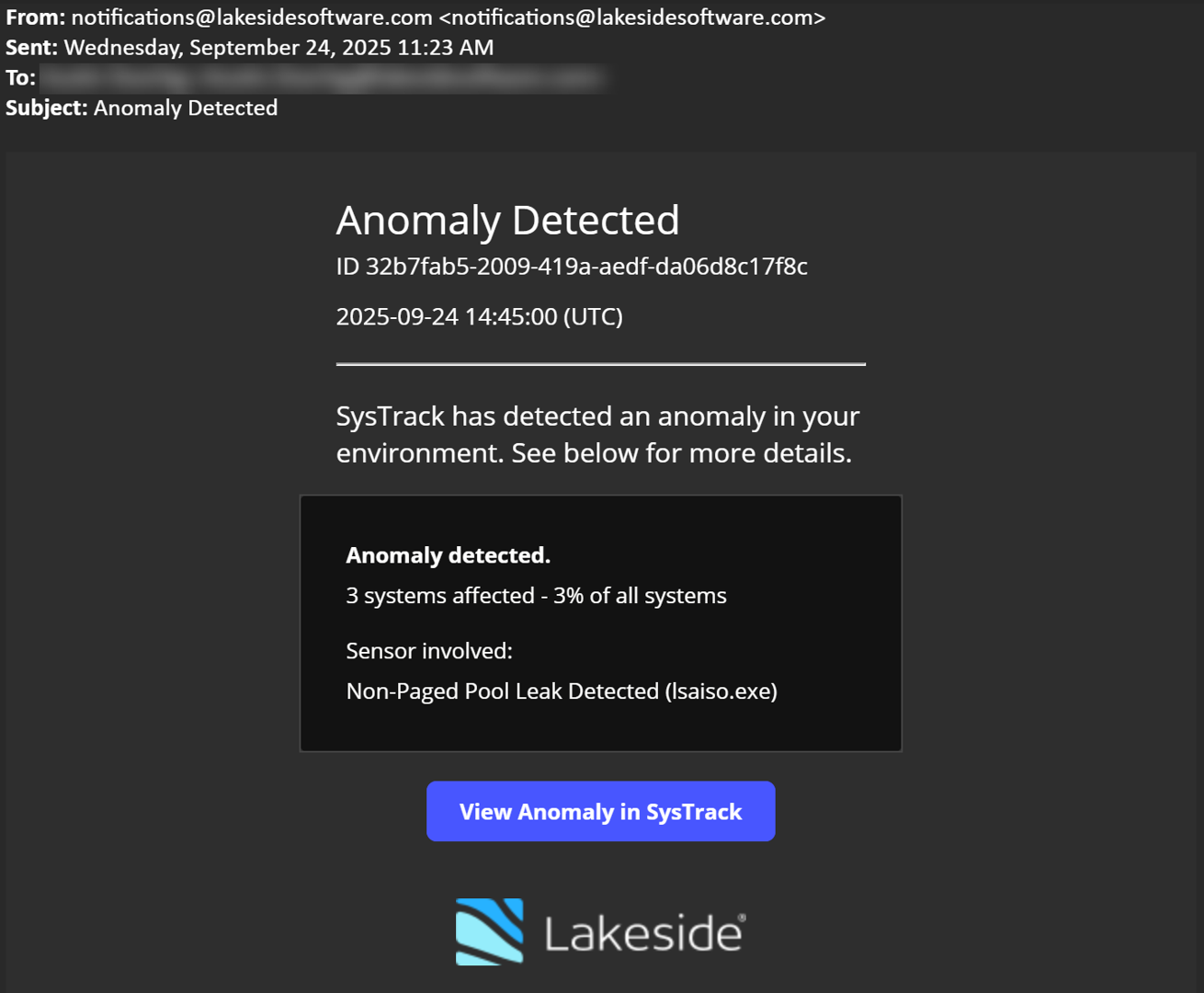Image resolution: width=1204 pixels, height=993 pixels.
Task: Click the Lakeside striped logo icon
Action: 489,931
